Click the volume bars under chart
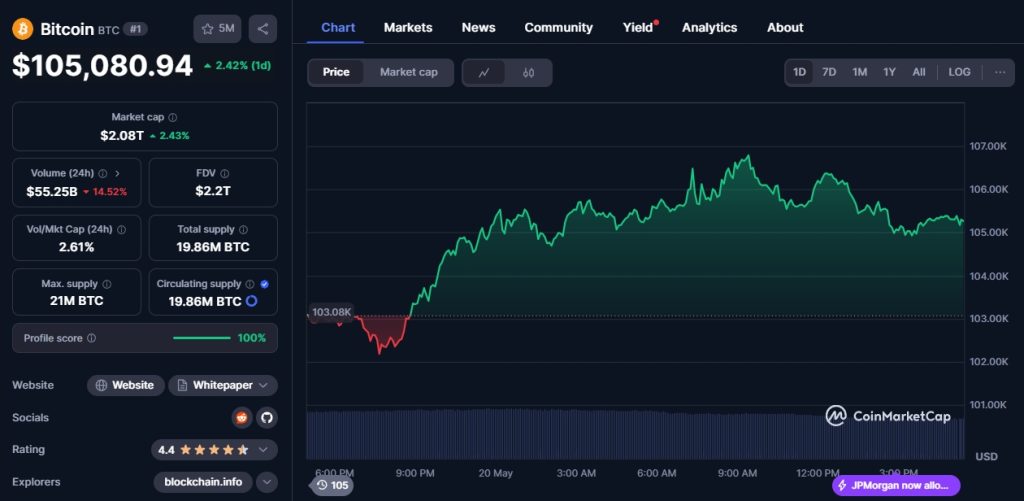The height and width of the screenshot is (501, 1024). point(635,434)
